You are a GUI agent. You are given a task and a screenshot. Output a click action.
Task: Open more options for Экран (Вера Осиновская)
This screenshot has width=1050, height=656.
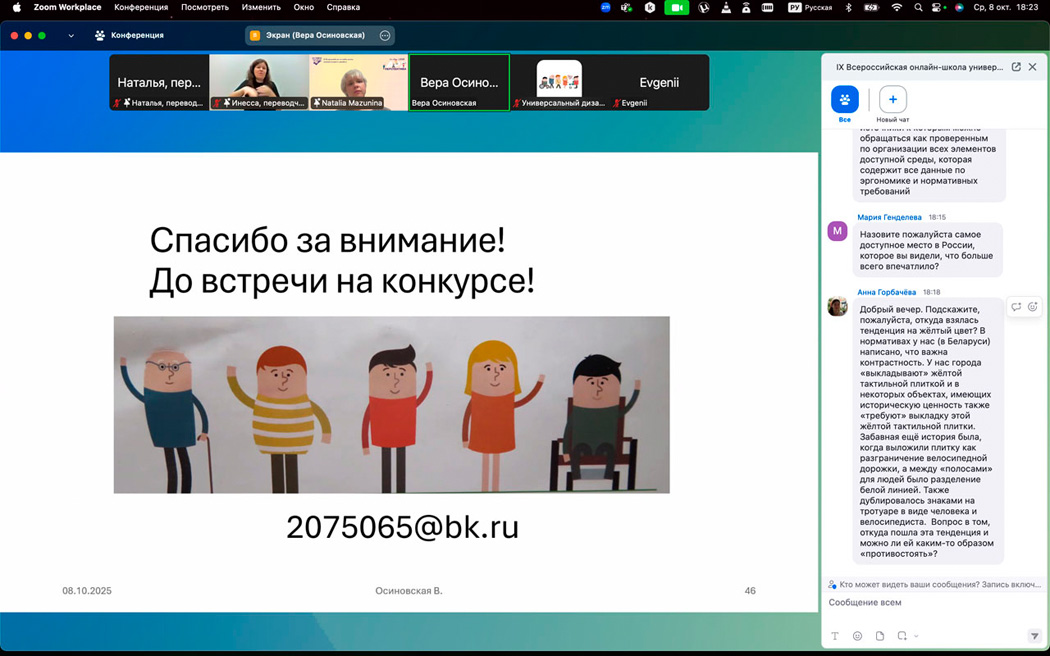tap(385, 36)
